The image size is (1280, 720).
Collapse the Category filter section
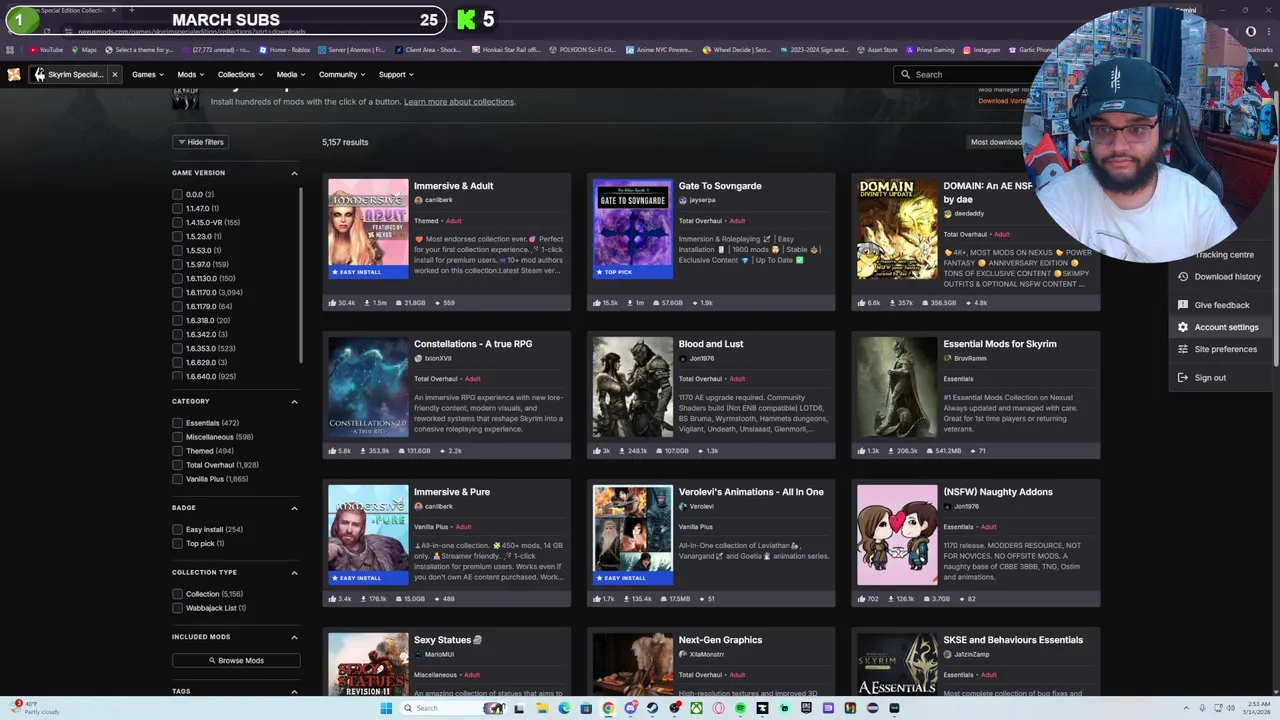tap(294, 401)
